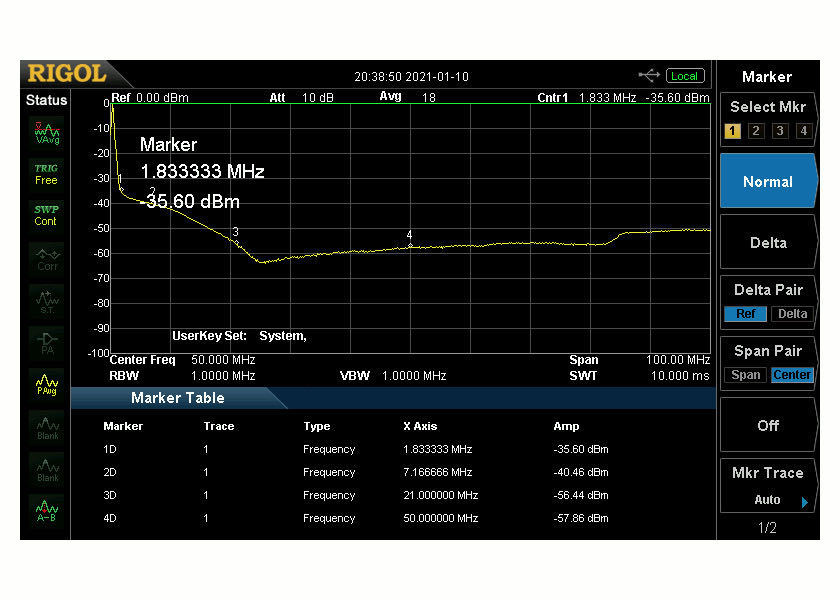Click the 7.166666 MHz X Axis cell
This screenshot has width=840, height=600.
coord(438,472)
